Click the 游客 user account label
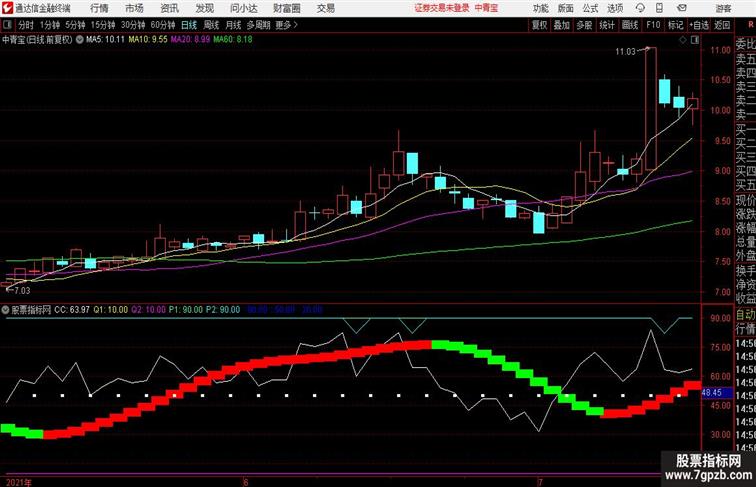756x487 pixels. coord(723,8)
